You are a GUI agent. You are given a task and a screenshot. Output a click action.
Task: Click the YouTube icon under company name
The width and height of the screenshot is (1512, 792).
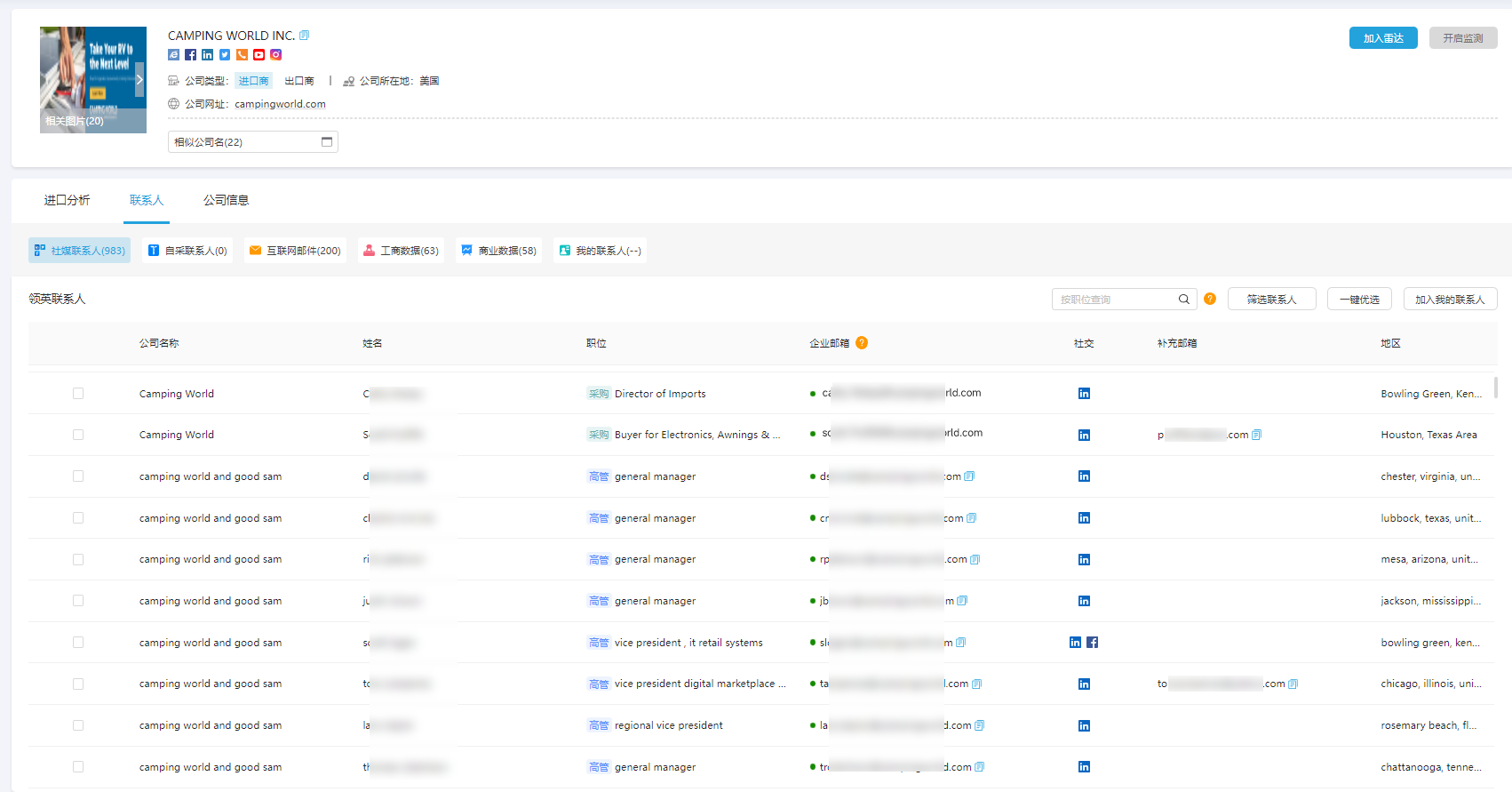[x=259, y=55]
